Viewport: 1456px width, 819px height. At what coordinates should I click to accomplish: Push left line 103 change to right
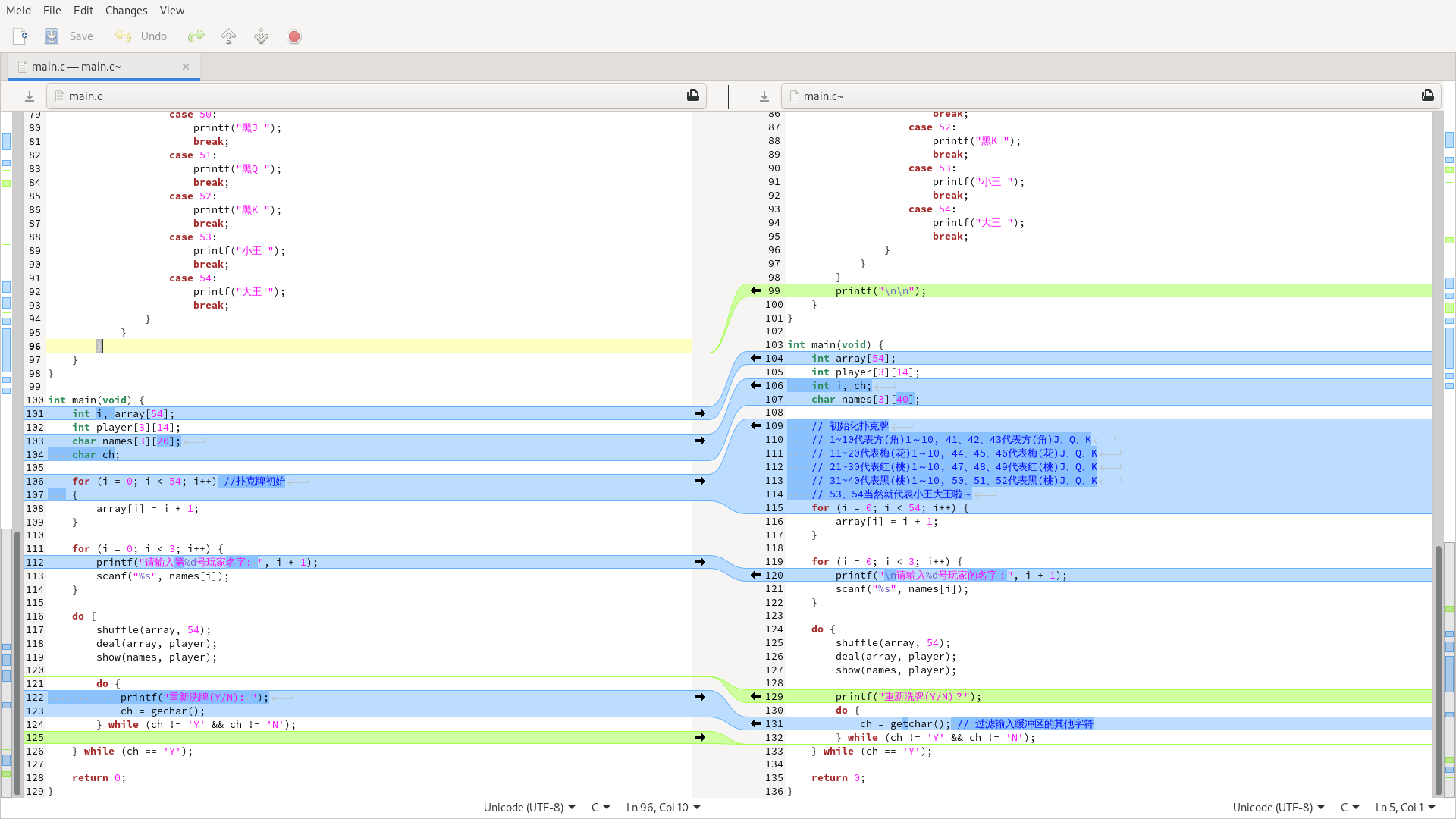coord(700,441)
